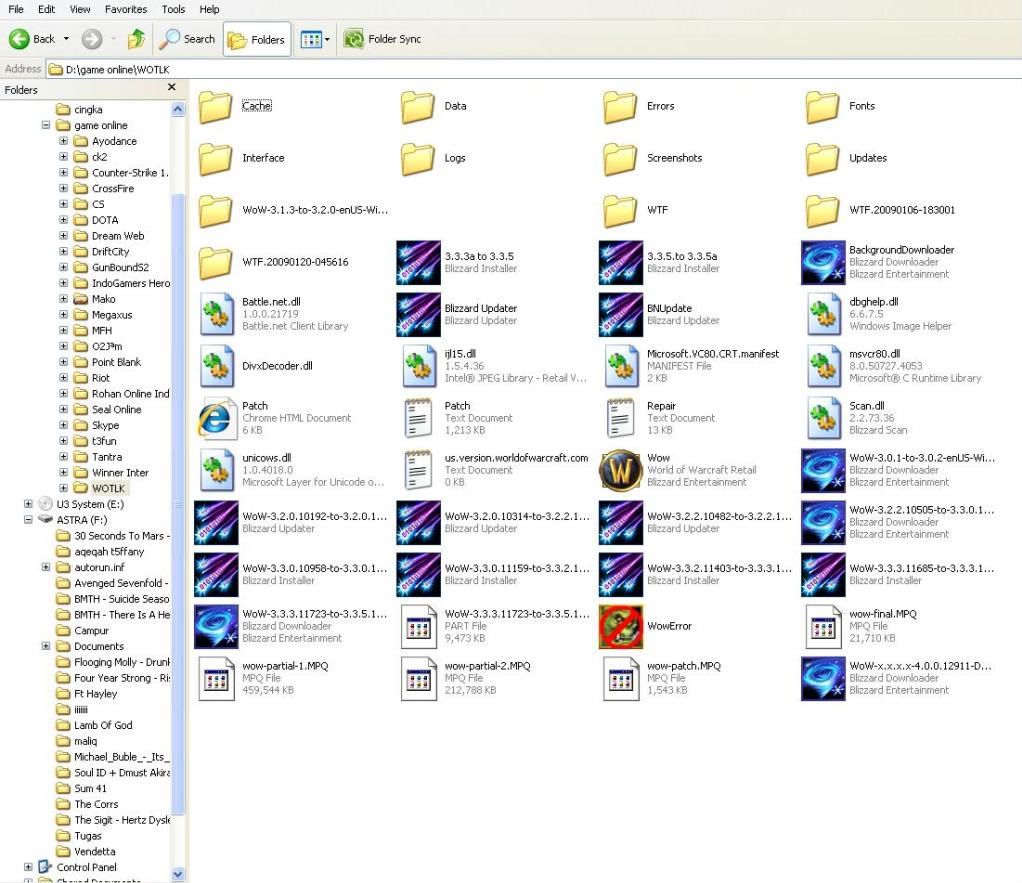Select the dbghelp.dll file icon
This screenshot has height=883, width=1022.
[x=823, y=314]
